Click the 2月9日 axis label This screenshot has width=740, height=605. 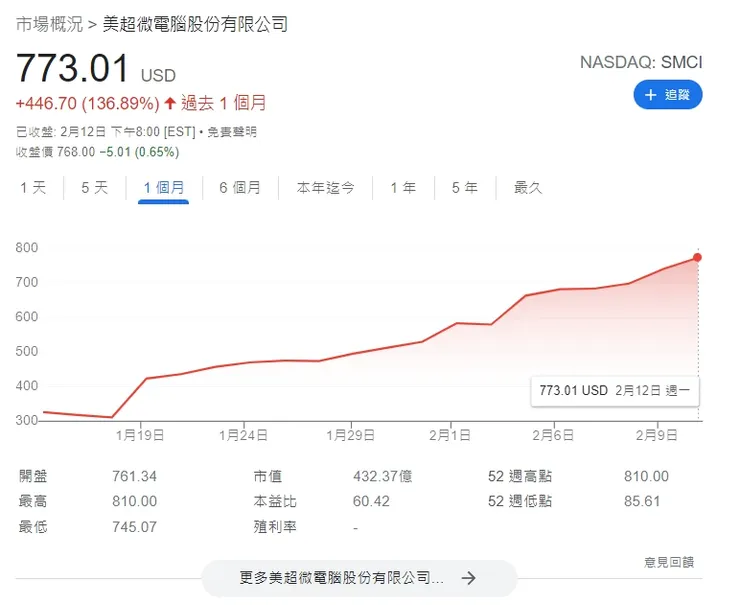(x=656, y=435)
